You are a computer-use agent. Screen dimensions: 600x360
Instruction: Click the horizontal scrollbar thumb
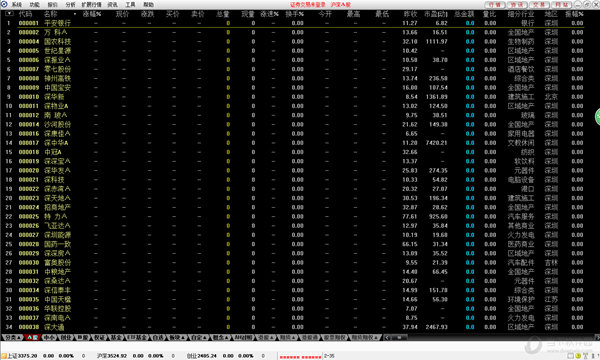click(x=399, y=337)
